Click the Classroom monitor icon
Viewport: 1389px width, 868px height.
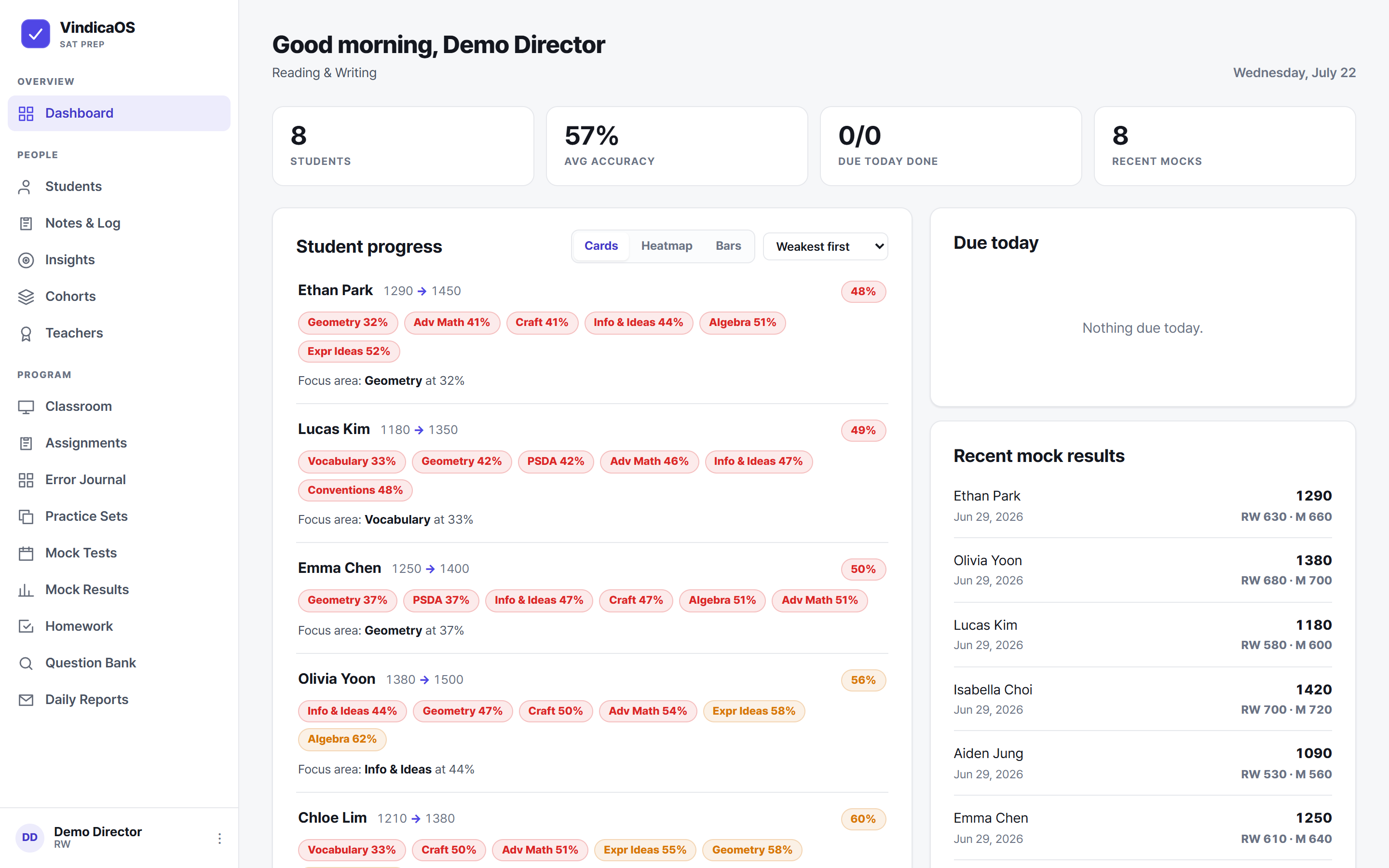26,407
